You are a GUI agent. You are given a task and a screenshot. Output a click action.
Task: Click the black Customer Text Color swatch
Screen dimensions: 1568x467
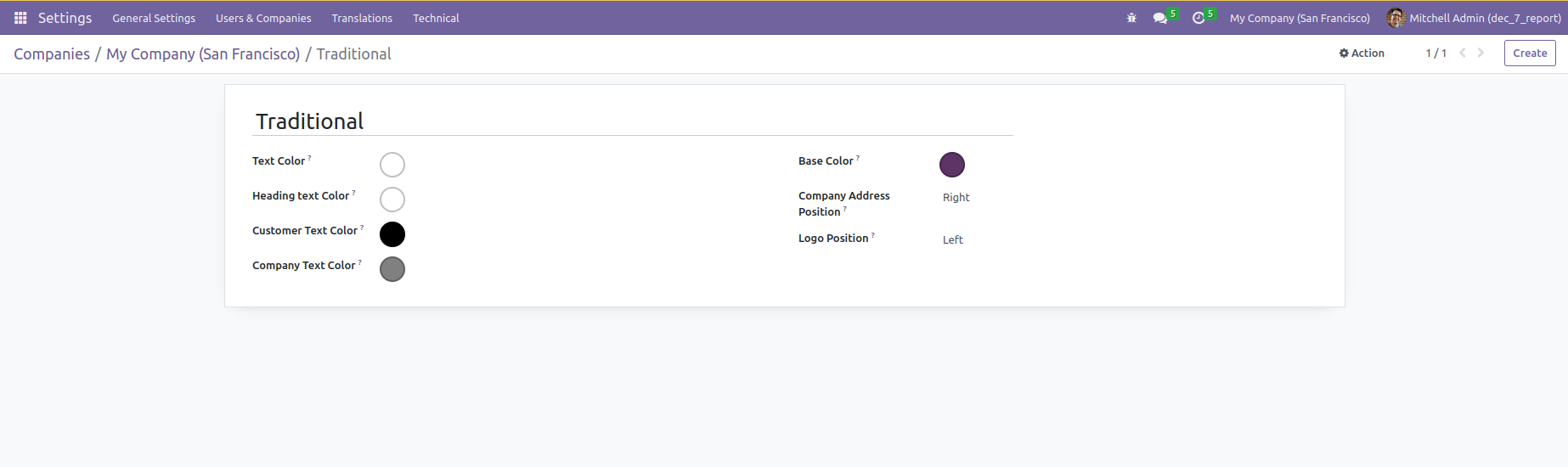[392, 234]
